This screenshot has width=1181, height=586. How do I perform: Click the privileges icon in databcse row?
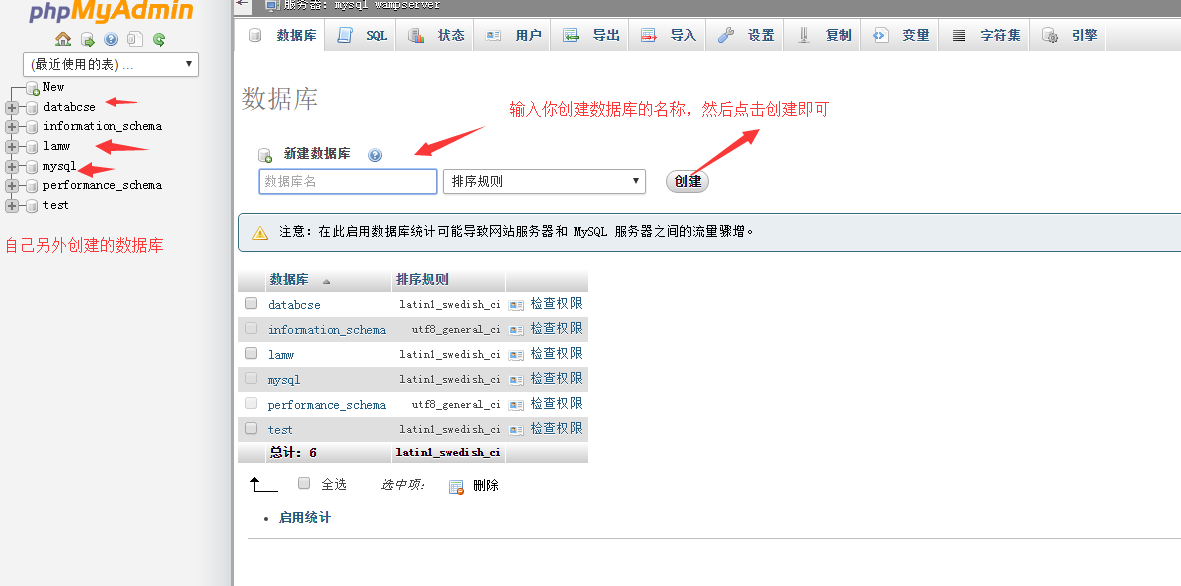516,305
